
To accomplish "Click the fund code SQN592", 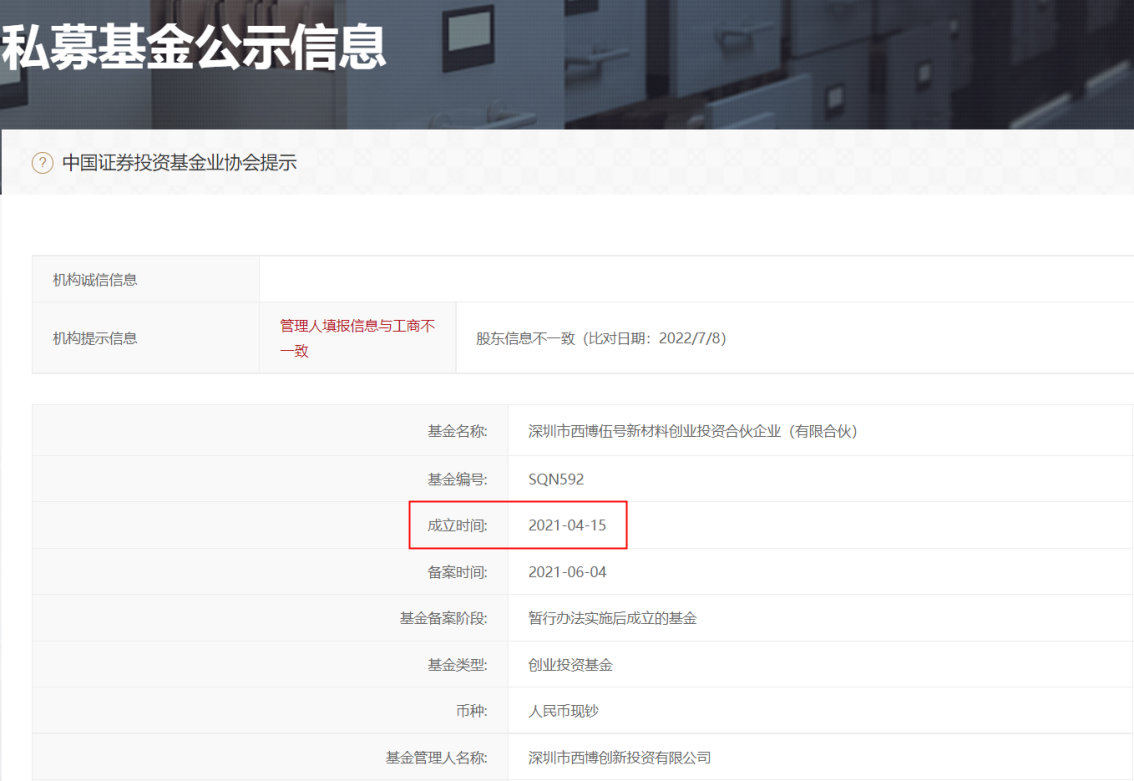I will [x=554, y=478].
